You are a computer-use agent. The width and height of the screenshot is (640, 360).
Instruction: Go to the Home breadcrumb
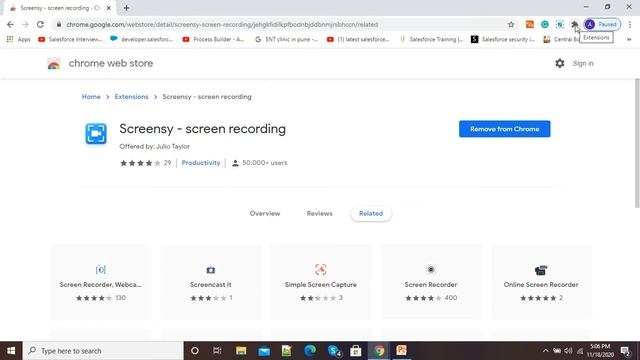pos(91,97)
